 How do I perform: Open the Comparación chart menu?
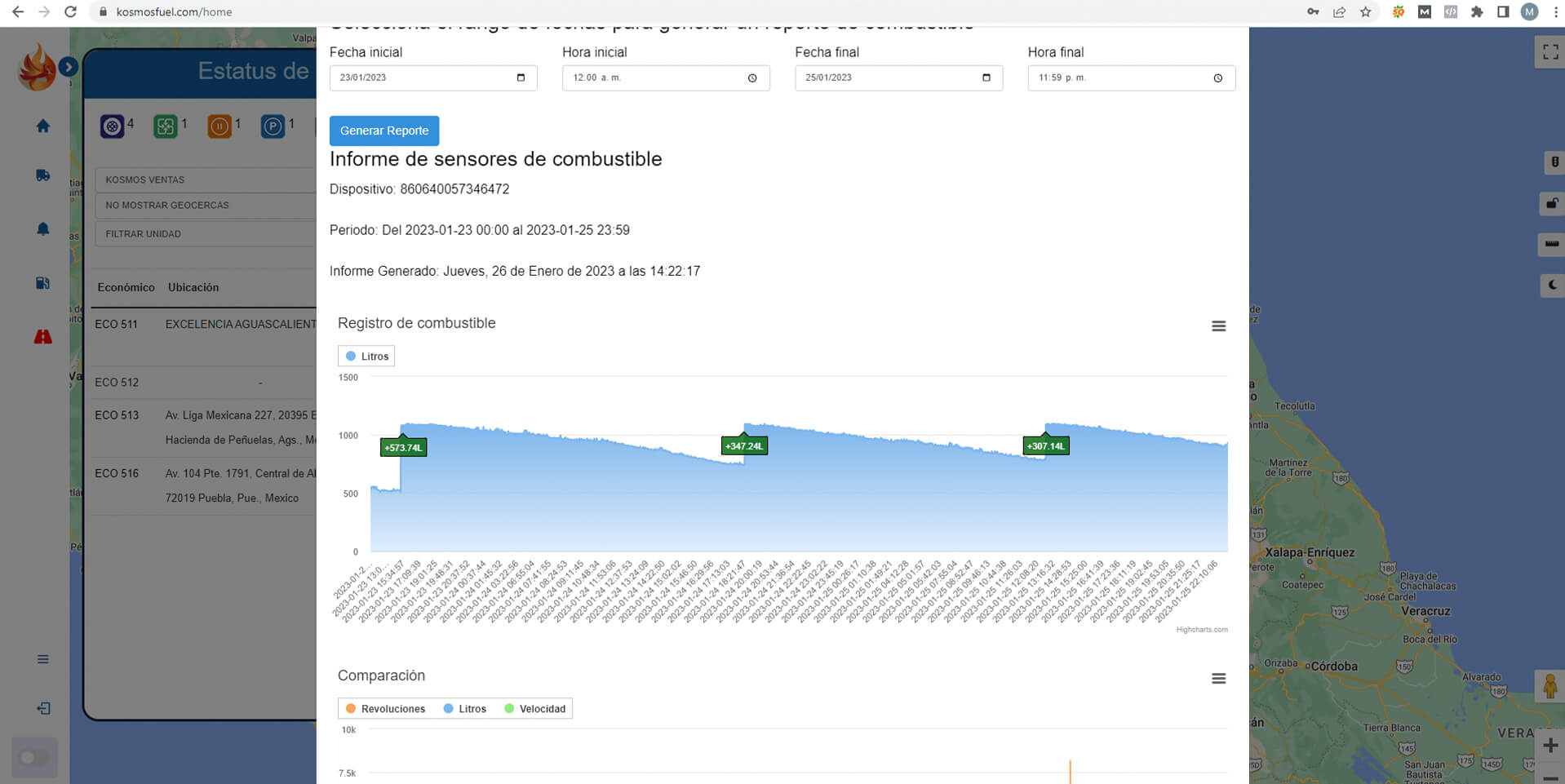(1218, 679)
